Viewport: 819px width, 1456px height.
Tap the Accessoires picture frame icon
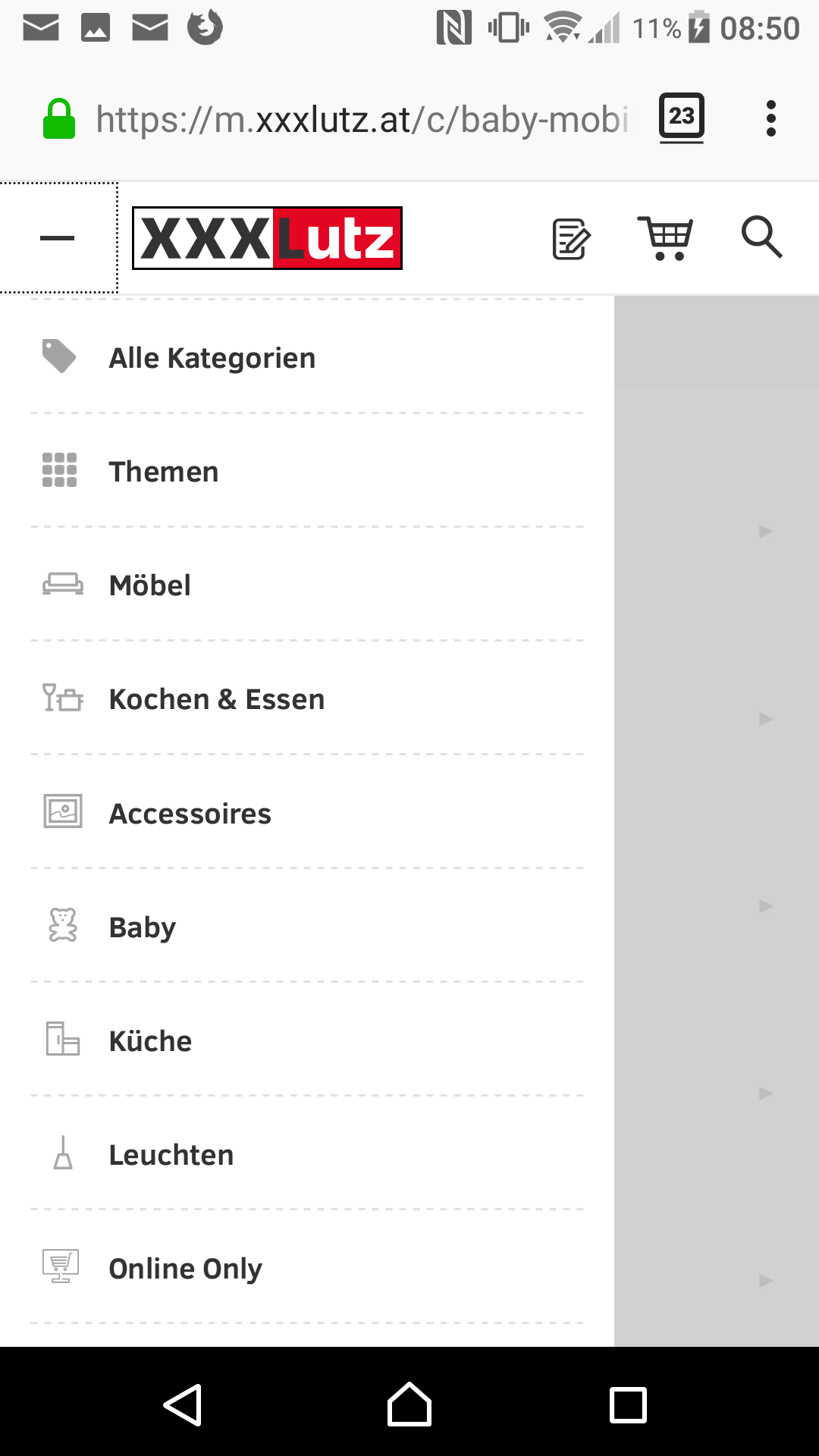62,812
